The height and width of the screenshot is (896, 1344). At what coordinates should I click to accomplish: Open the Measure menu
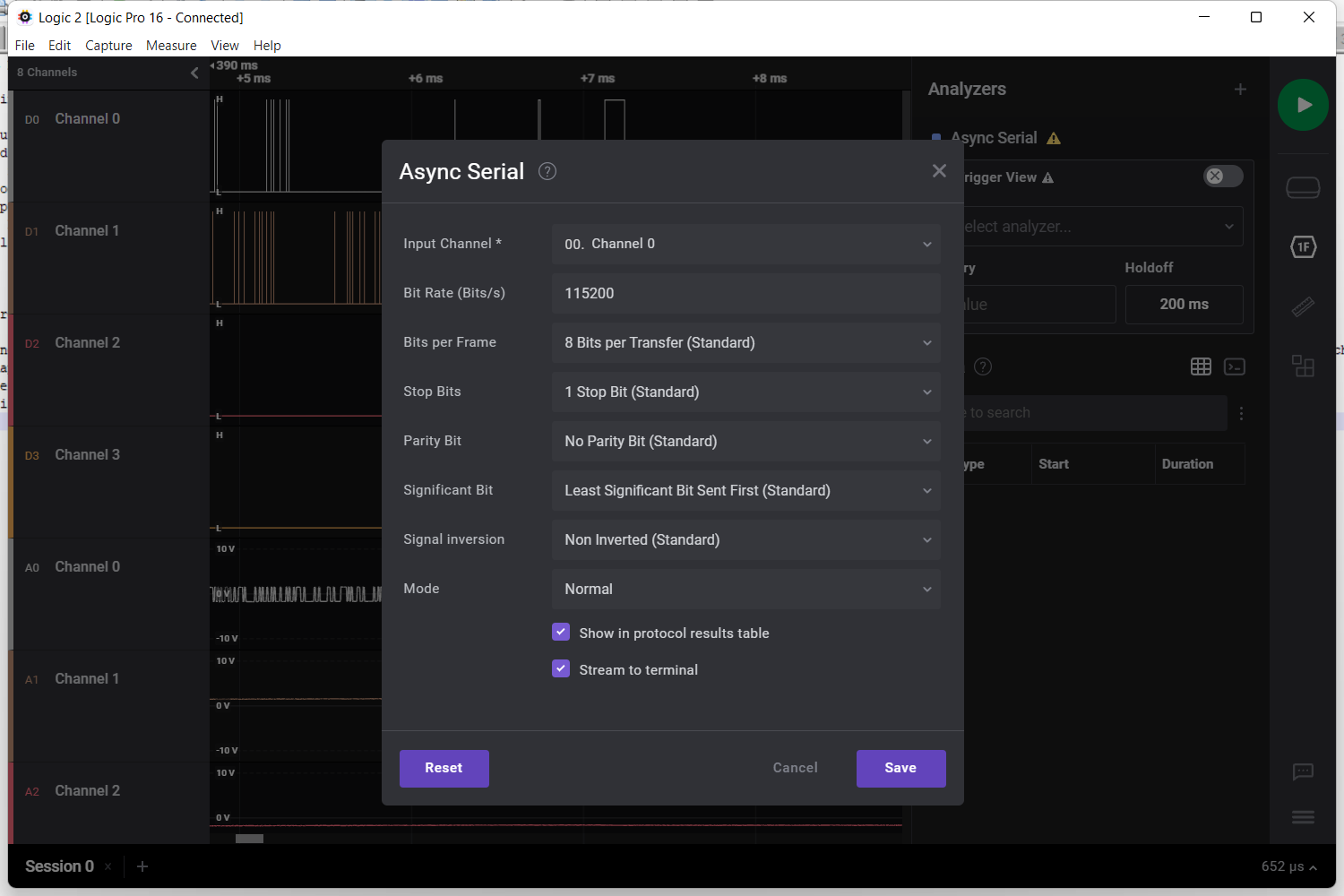171,46
